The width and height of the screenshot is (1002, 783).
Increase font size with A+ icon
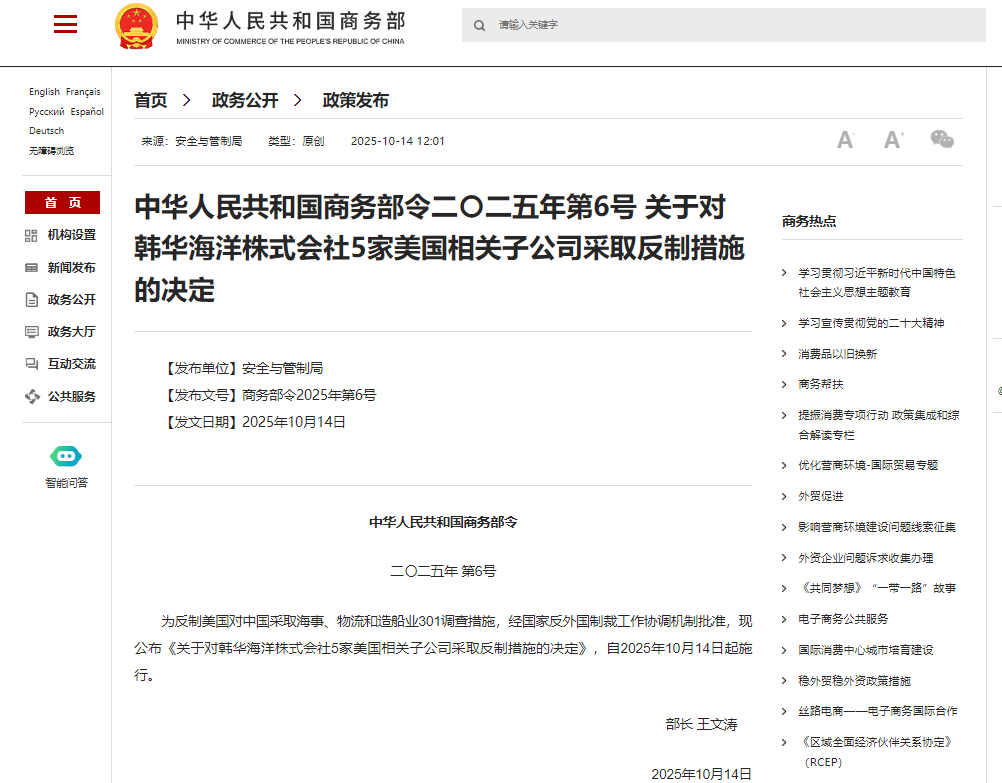point(893,140)
